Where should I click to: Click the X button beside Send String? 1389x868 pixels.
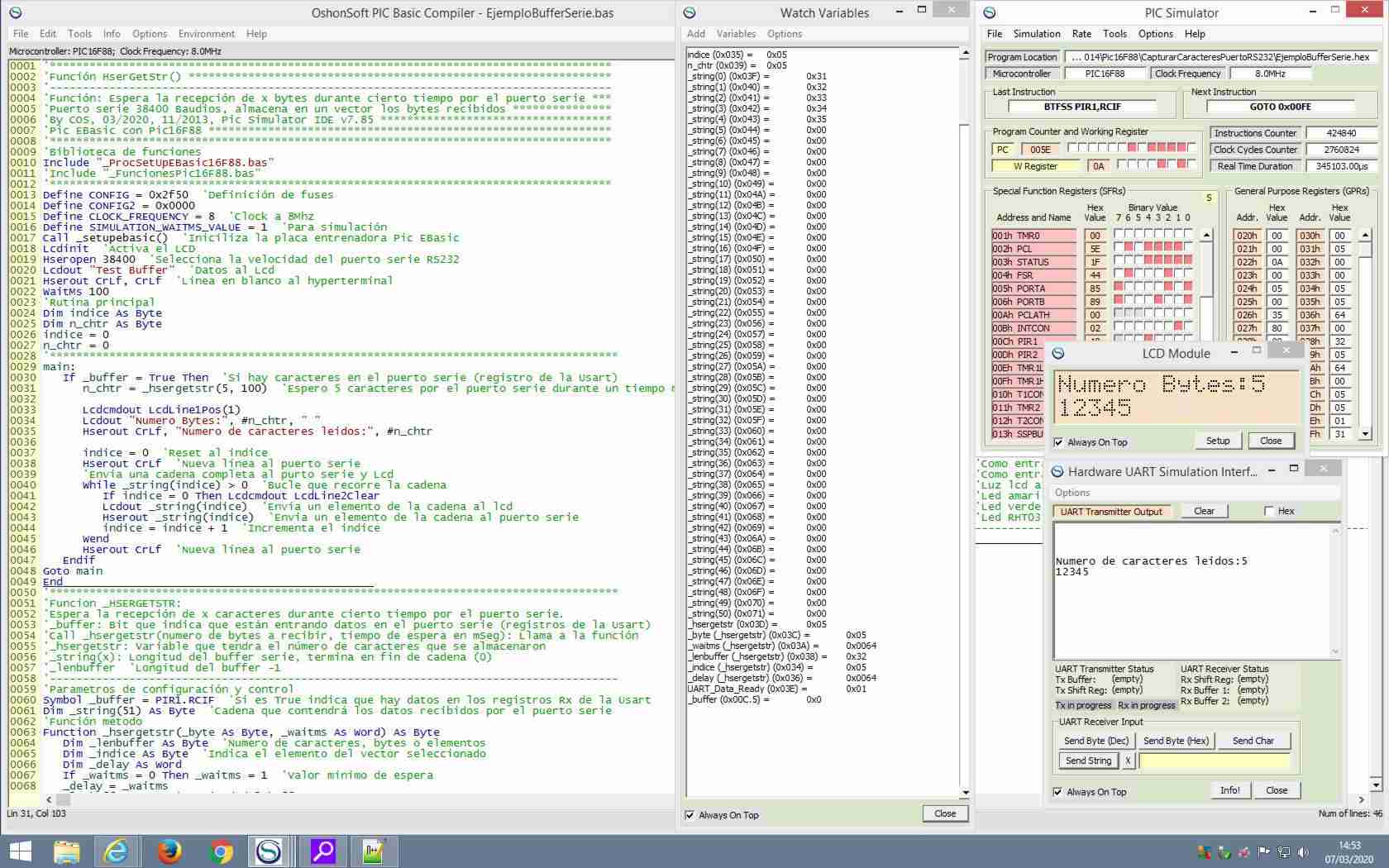tap(1128, 761)
